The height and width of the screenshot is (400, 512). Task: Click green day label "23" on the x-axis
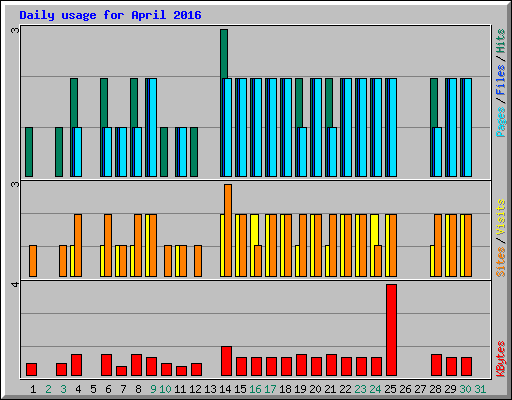click(360, 389)
